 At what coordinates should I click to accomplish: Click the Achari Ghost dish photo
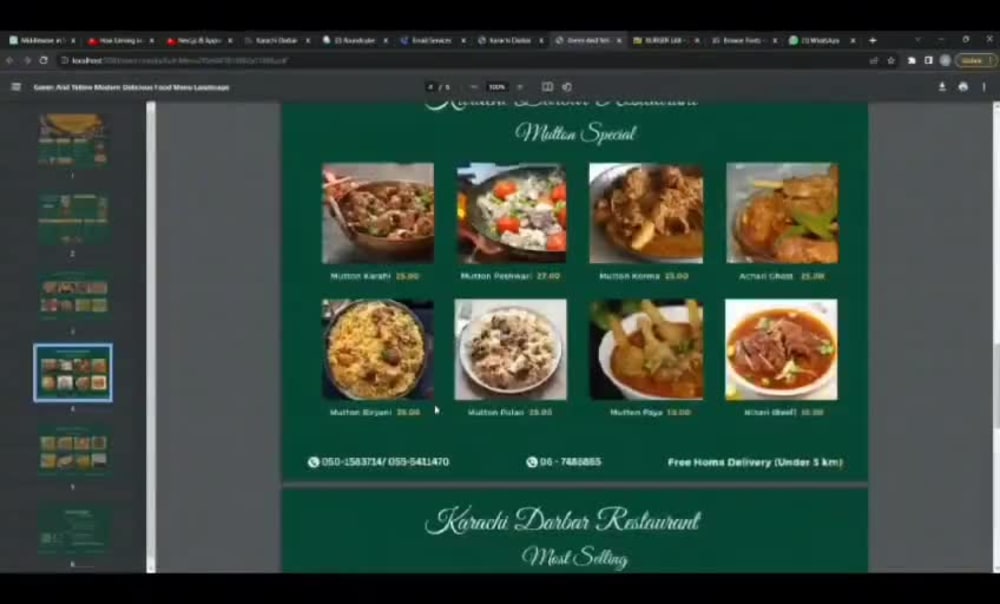[x=782, y=213]
